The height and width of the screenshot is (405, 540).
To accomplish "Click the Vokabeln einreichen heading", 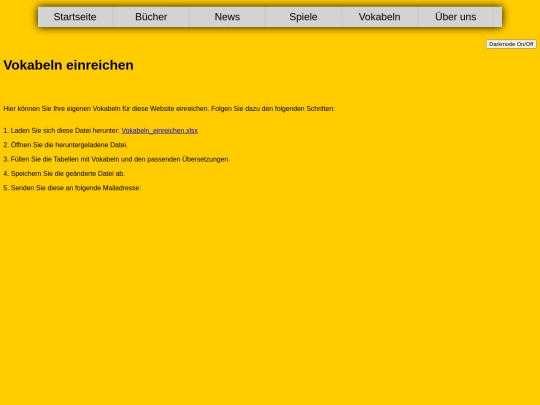I will point(69,65).
